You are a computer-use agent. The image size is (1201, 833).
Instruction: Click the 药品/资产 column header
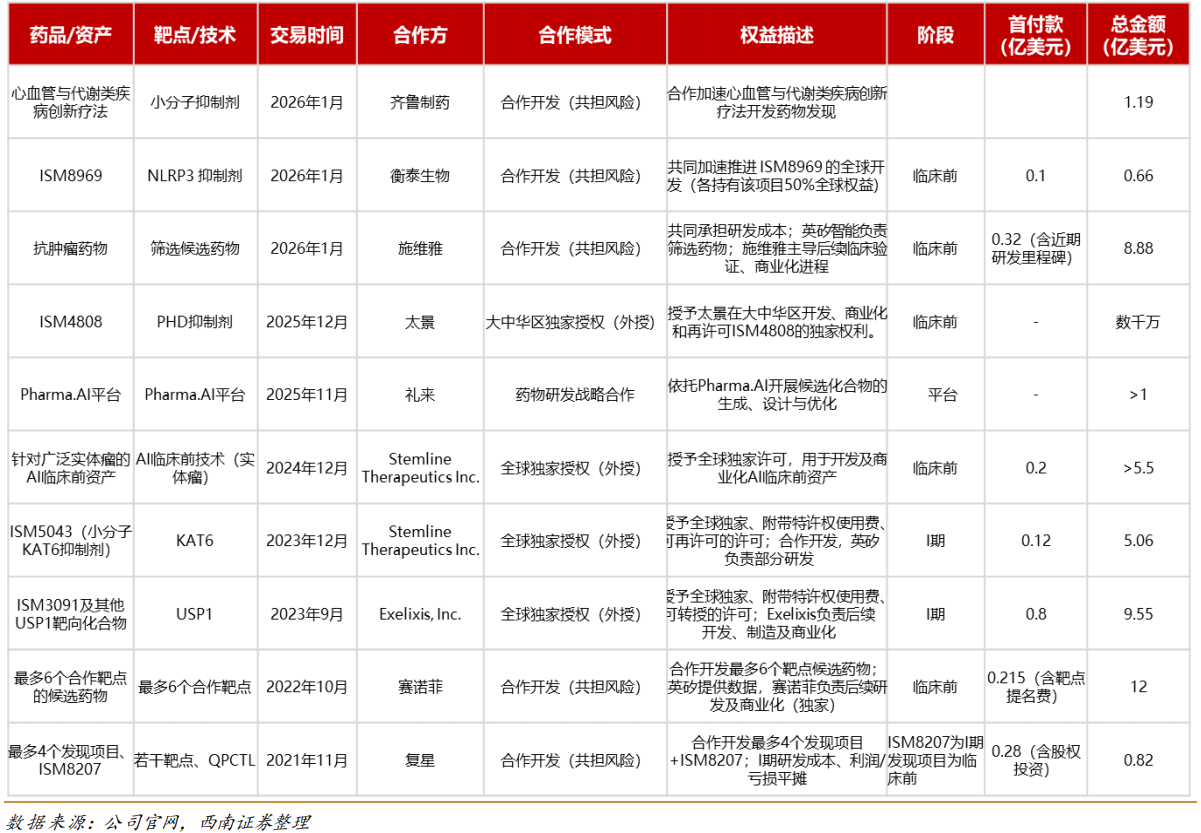click(x=70, y=35)
